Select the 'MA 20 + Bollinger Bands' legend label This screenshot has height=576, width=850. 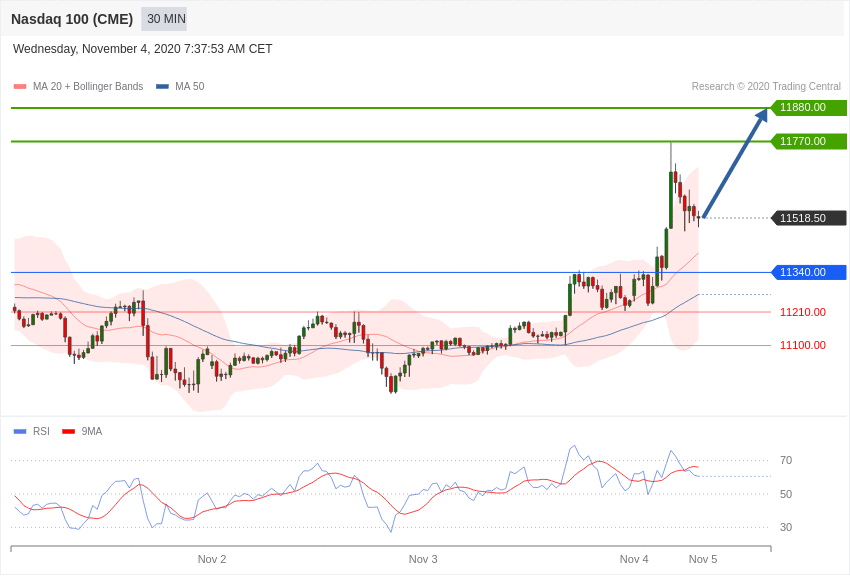(88, 86)
